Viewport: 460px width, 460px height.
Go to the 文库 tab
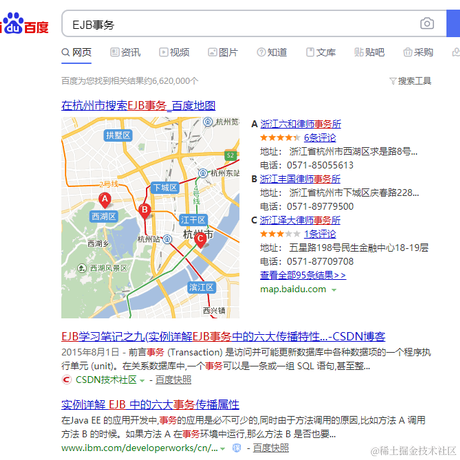[321, 52]
